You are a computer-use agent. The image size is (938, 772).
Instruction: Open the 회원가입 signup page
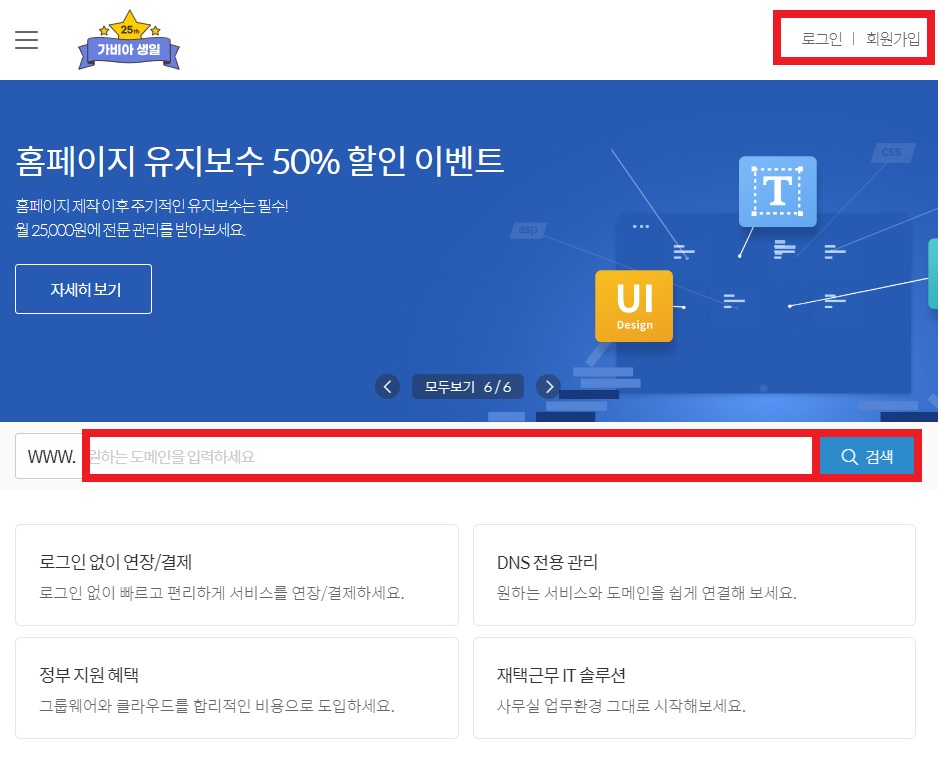point(892,38)
